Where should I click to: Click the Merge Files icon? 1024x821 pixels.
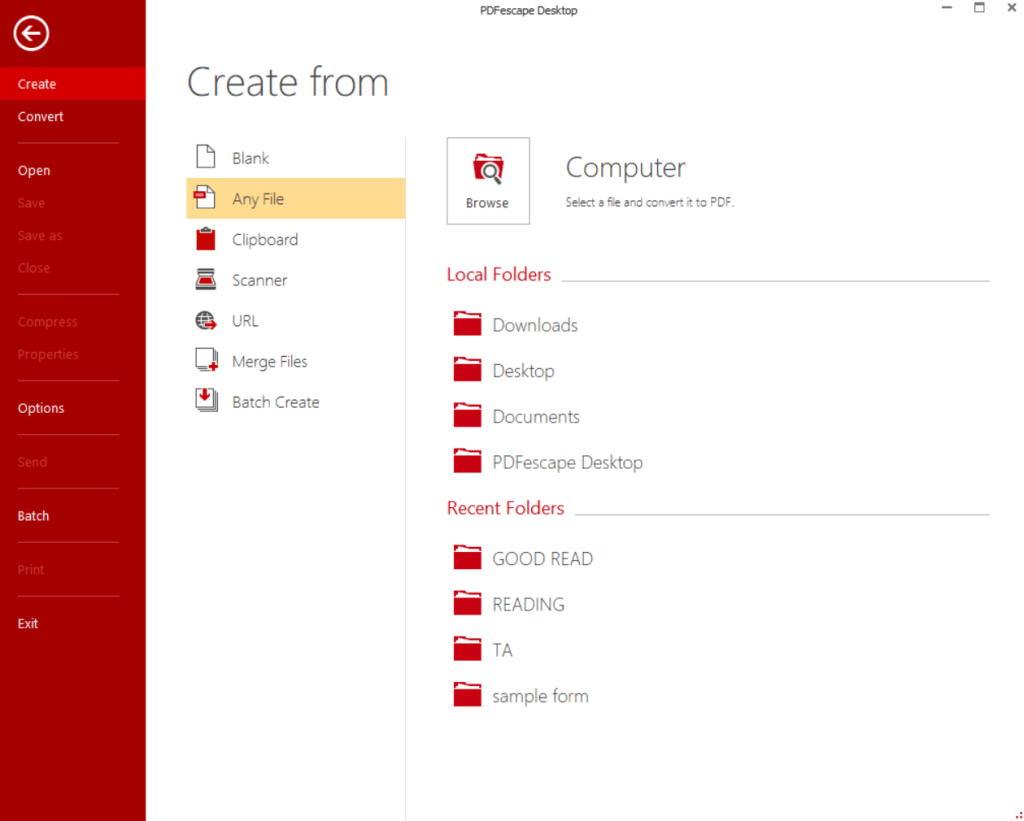click(x=207, y=361)
